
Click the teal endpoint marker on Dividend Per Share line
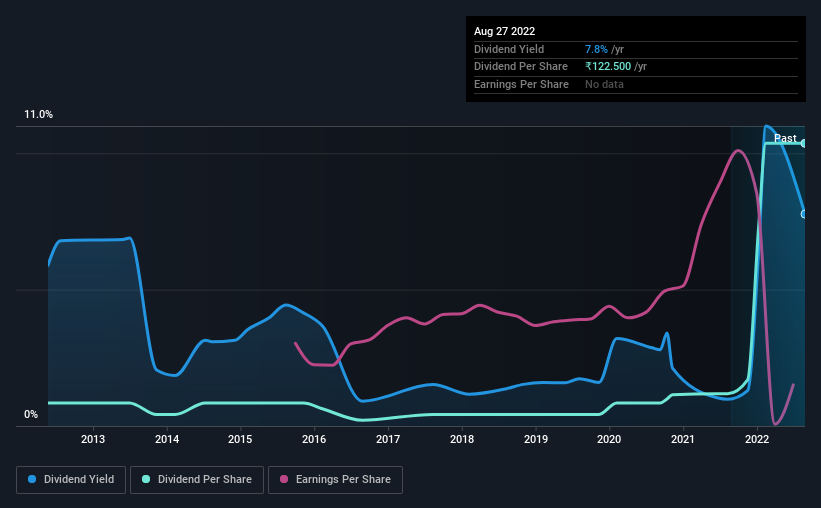point(803,143)
